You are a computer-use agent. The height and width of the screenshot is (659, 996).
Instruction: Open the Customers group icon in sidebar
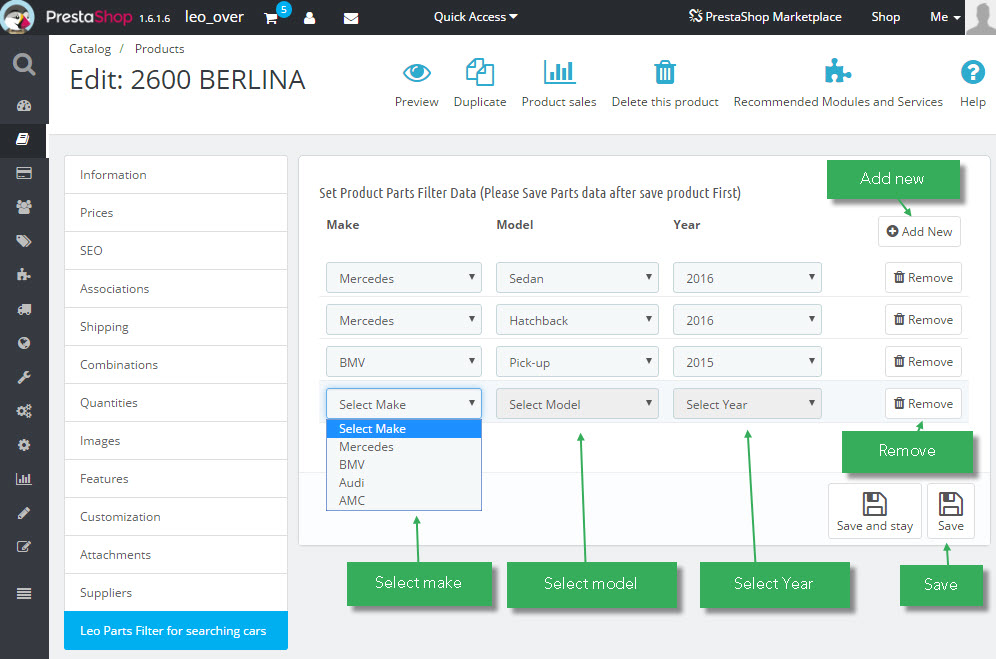[24, 207]
